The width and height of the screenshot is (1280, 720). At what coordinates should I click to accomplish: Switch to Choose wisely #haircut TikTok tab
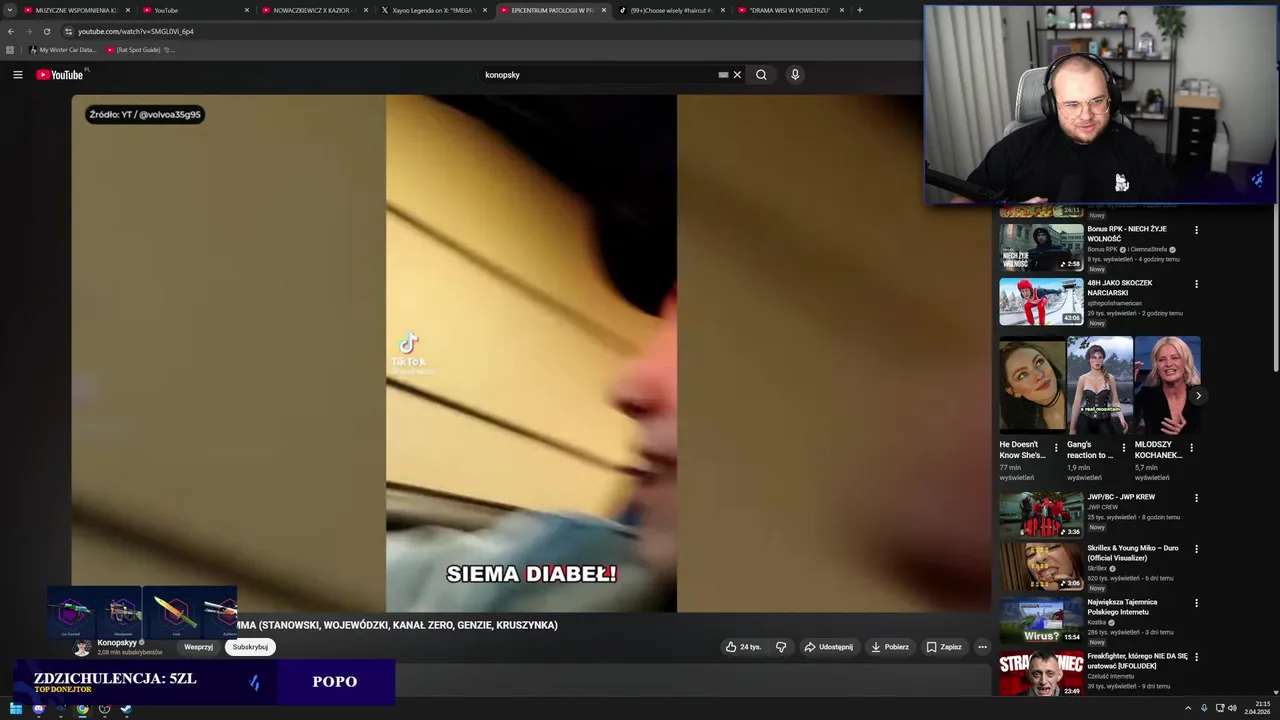click(671, 10)
